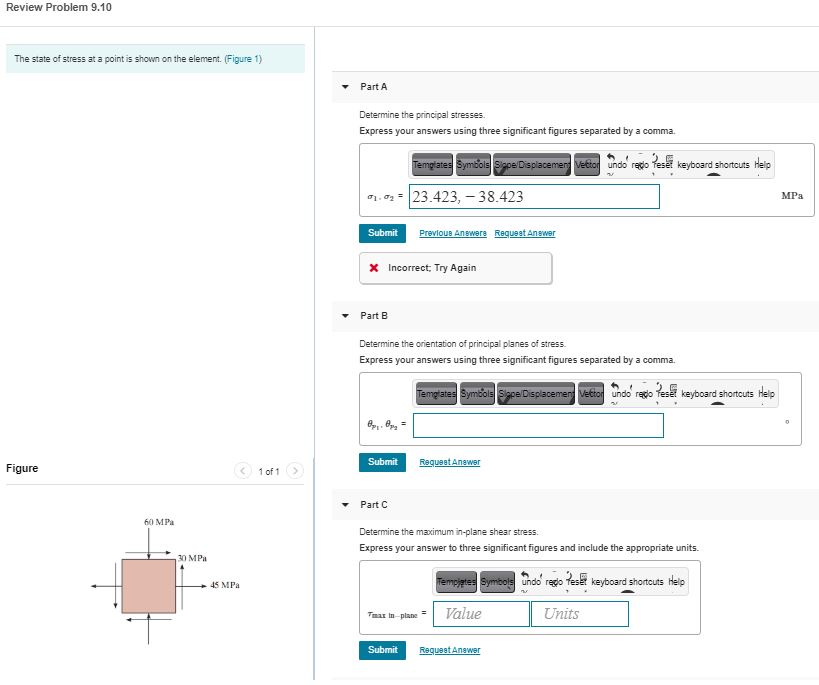Redo in Part B toolbar

[x=646, y=393]
